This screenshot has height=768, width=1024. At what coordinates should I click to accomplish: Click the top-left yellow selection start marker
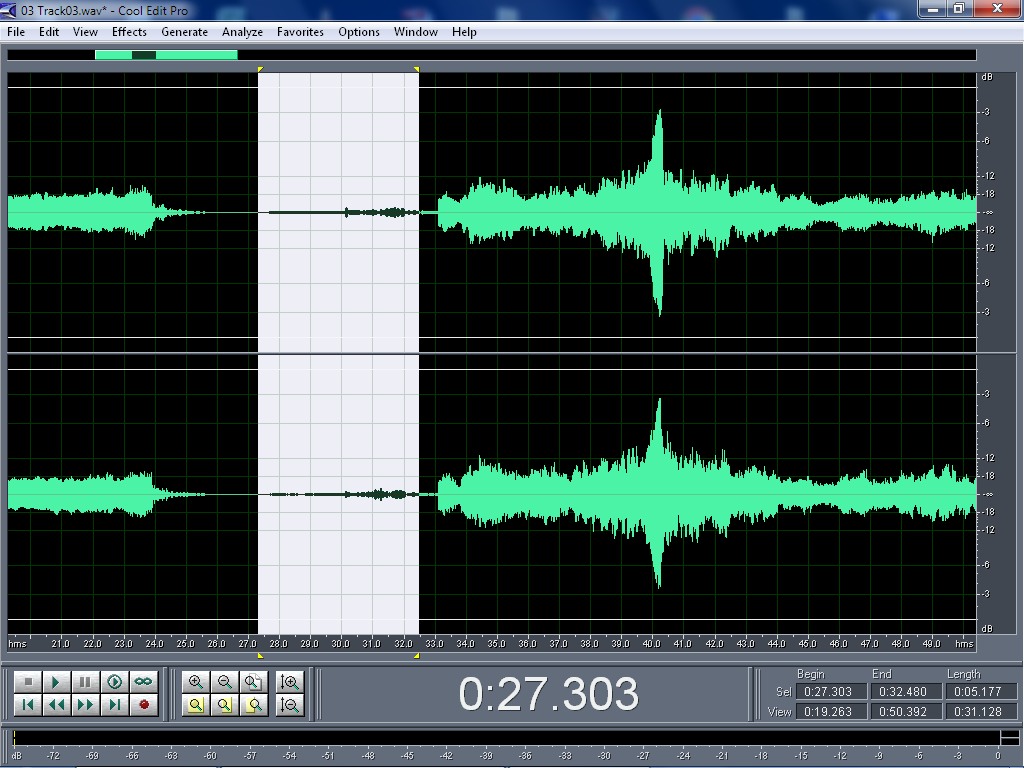coord(260,69)
